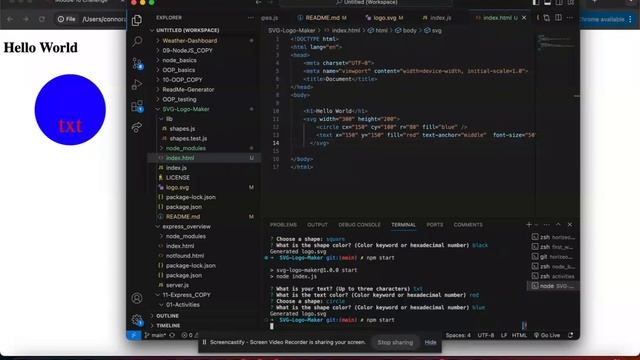Viewport: 640px width, 360px height.
Task: Click the errors and warnings status item
Action: (189, 335)
